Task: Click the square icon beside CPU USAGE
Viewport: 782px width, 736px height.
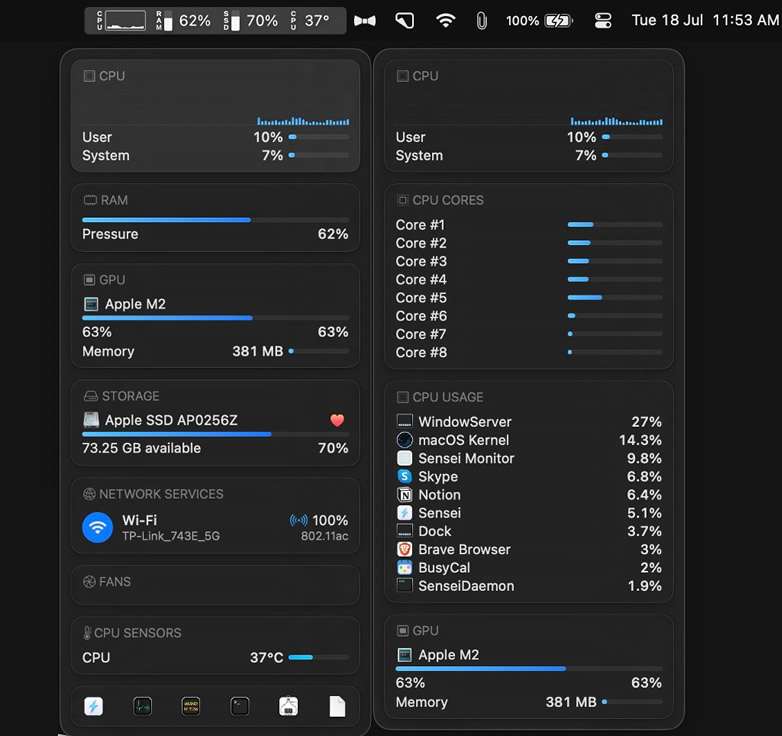Action: coord(402,397)
